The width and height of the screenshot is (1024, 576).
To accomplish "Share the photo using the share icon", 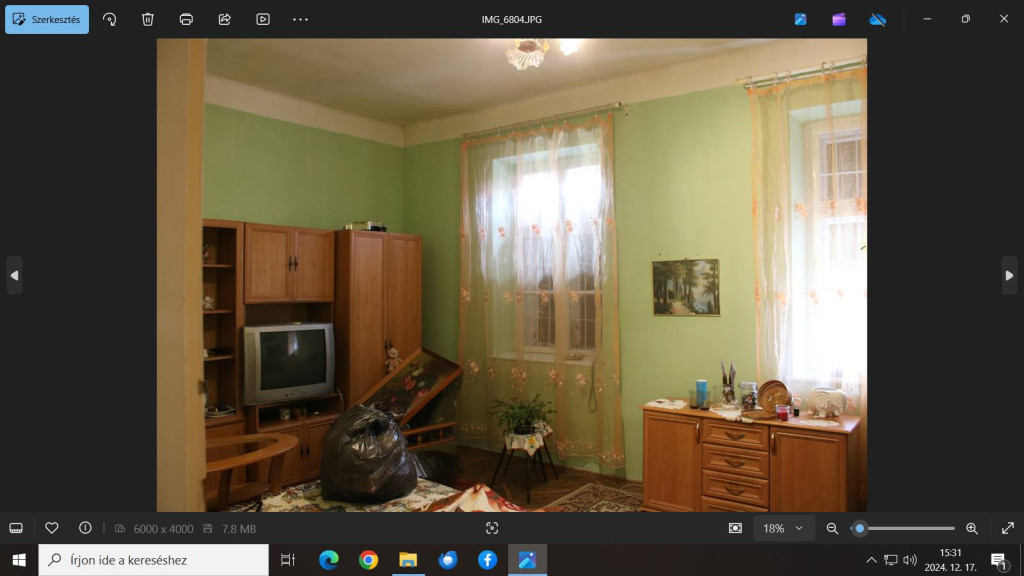I will tap(224, 19).
